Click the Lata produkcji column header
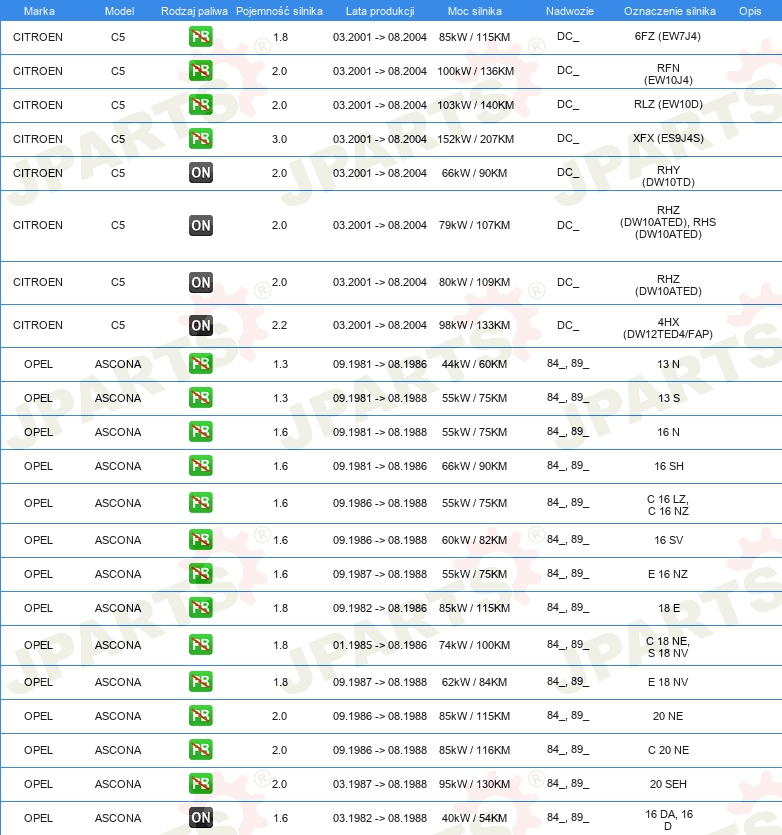The width and height of the screenshot is (782, 835). 380,11
